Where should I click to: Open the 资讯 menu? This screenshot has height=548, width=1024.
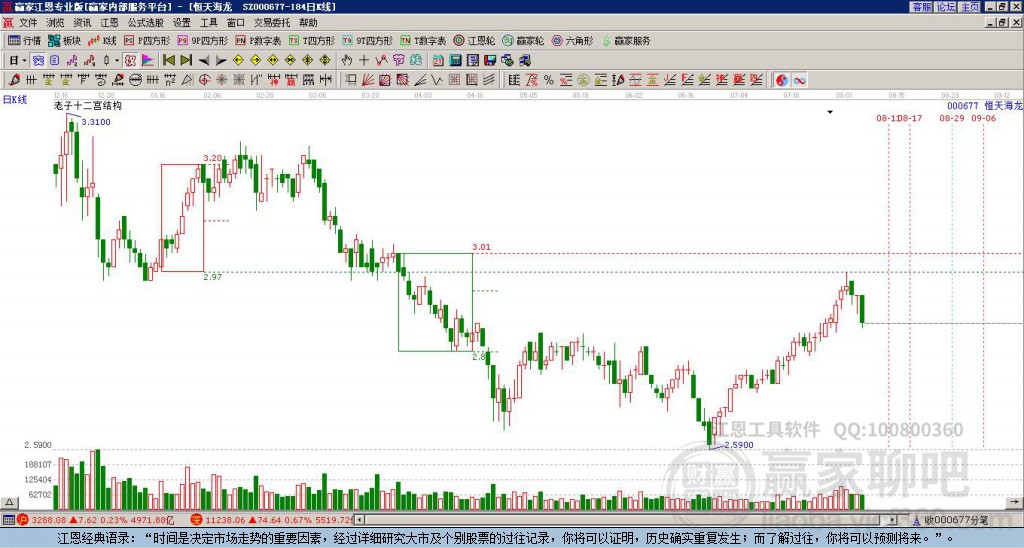[x=82, y=23]
